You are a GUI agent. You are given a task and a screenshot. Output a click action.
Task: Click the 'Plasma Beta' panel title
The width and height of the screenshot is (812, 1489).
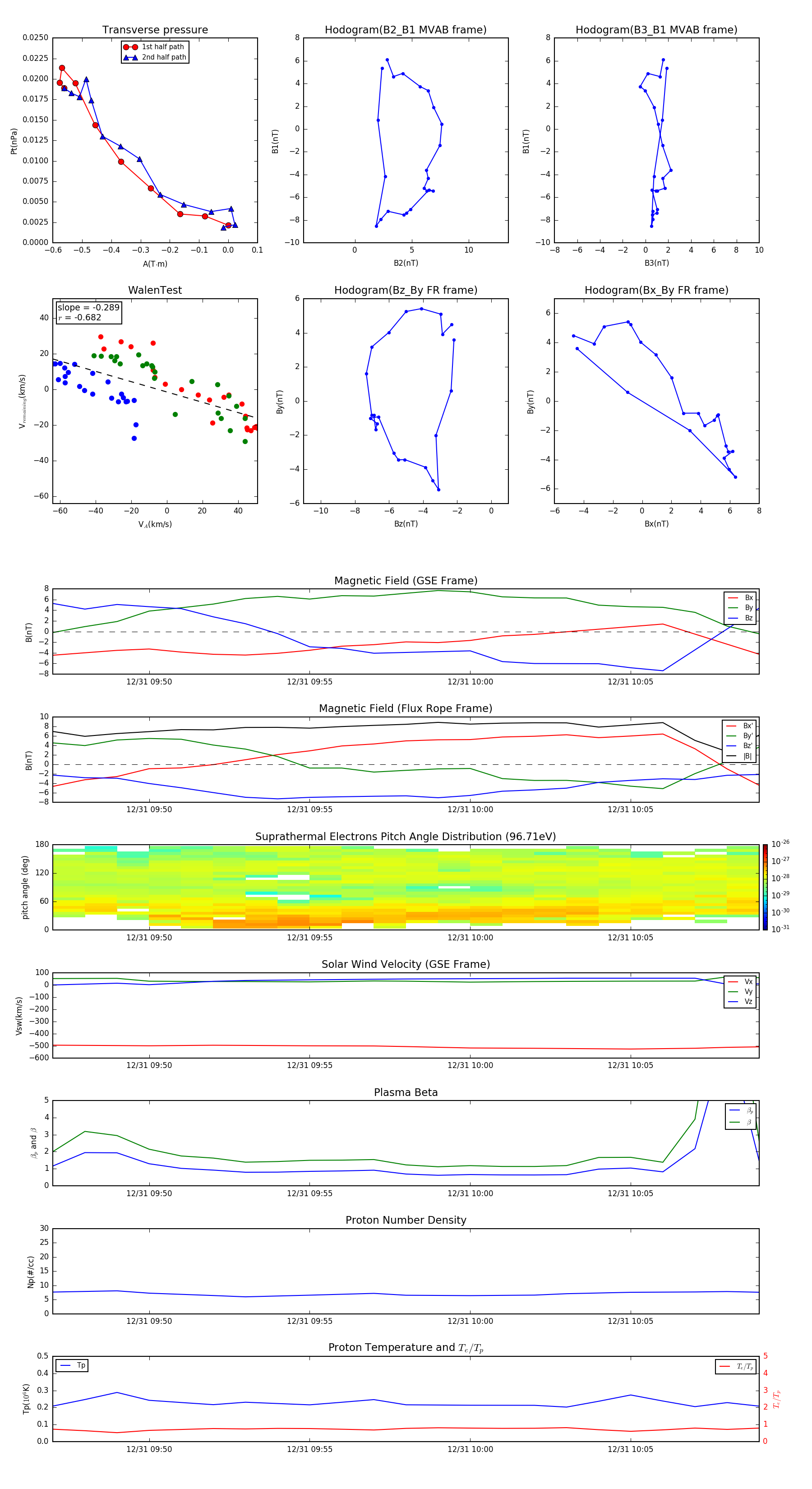(406, 1092)
